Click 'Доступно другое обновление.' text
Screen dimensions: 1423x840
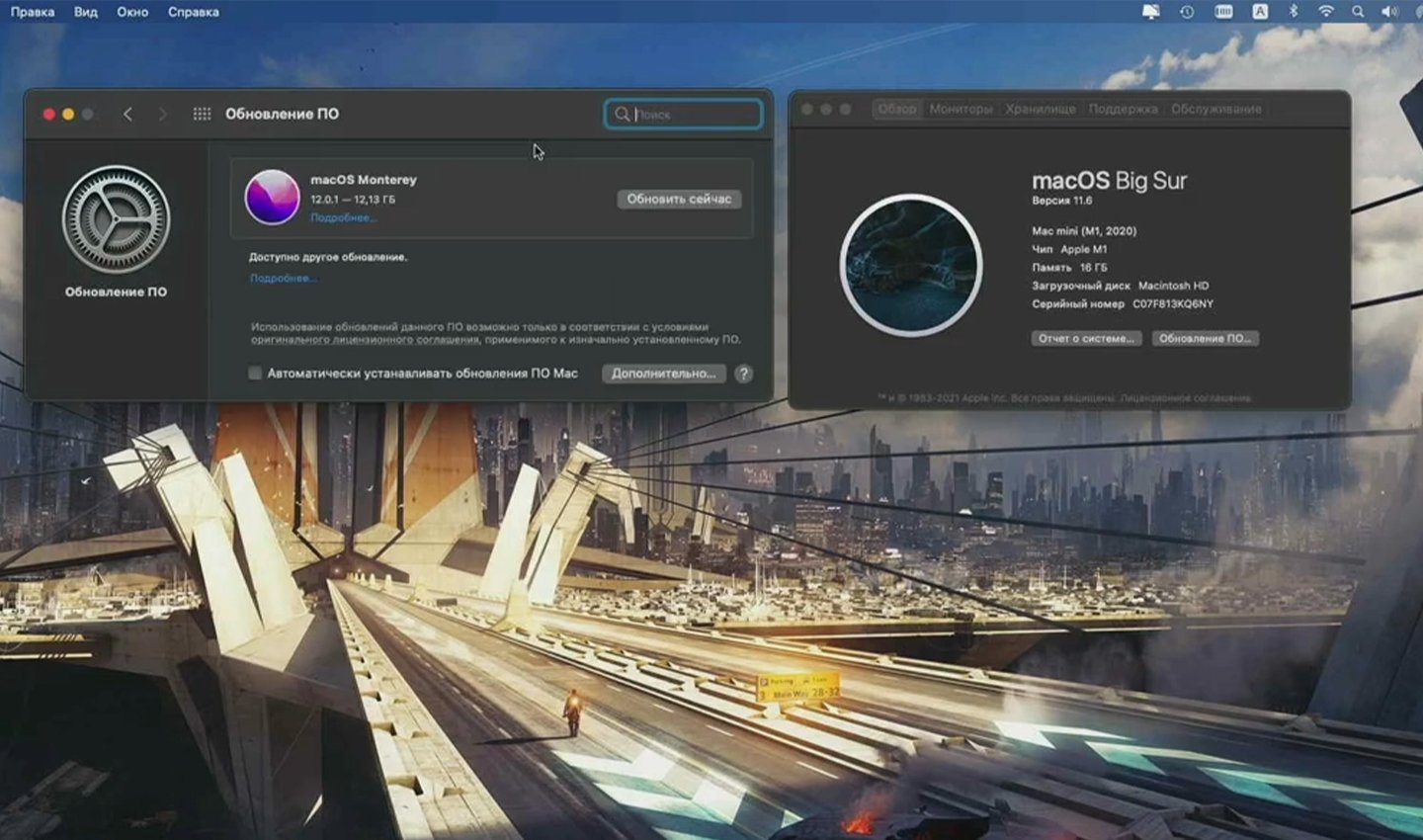click(x=328, y=257)
